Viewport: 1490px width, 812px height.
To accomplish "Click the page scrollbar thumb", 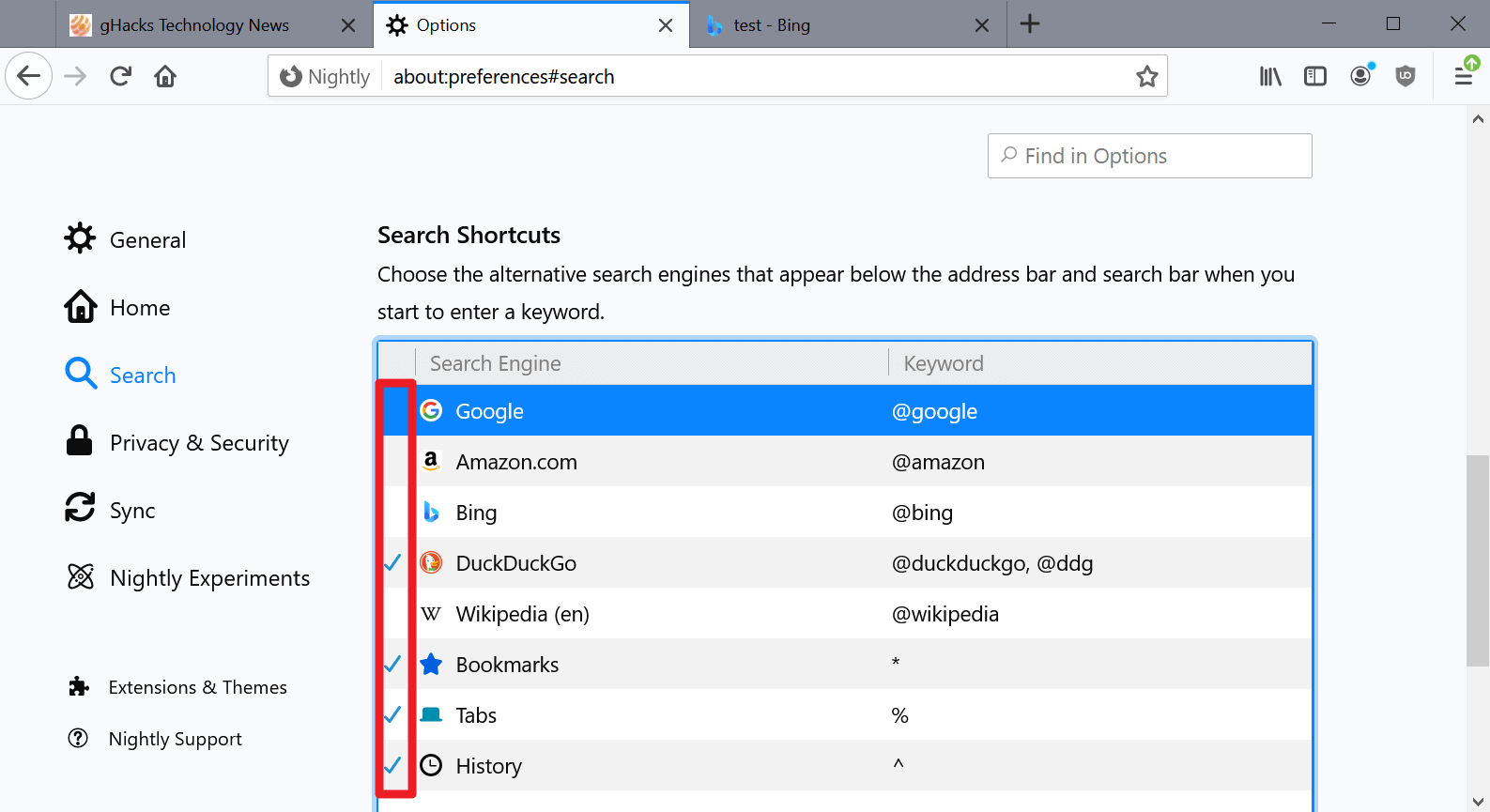I will 1478,560.
